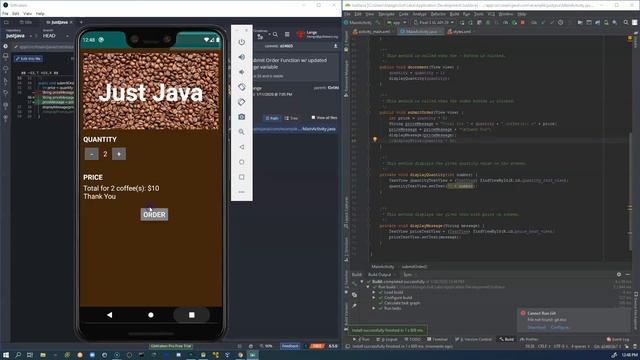Click the red Stop button in Android Studio toolbar

pos(522,22)
